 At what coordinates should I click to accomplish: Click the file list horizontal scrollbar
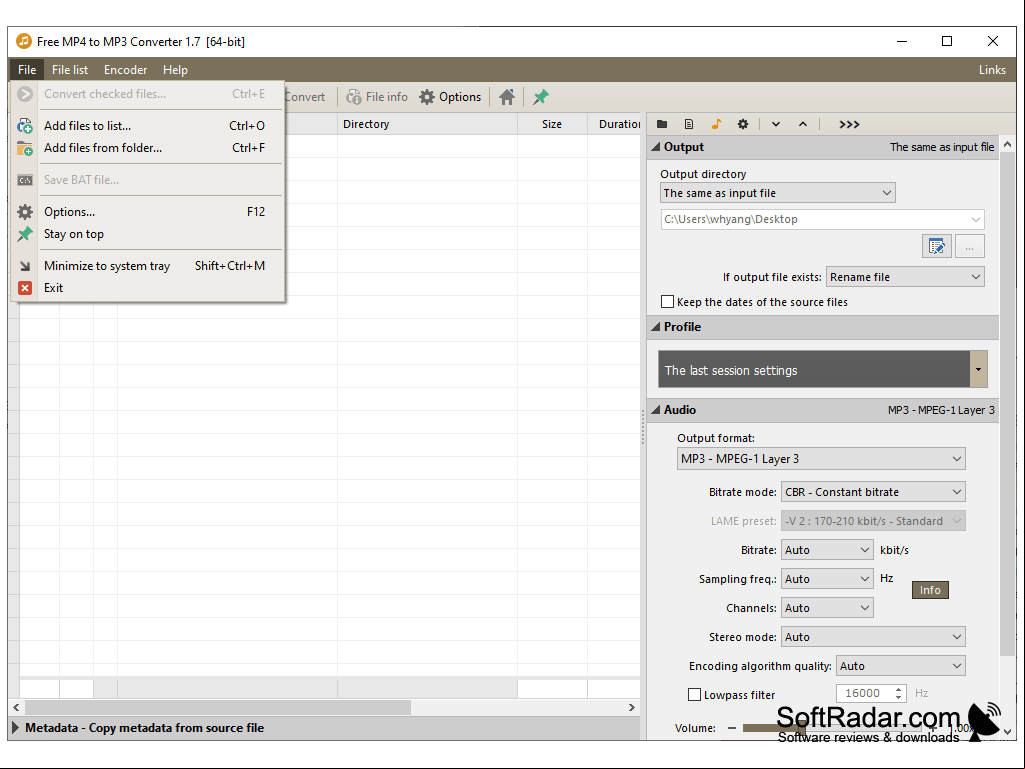218,708
